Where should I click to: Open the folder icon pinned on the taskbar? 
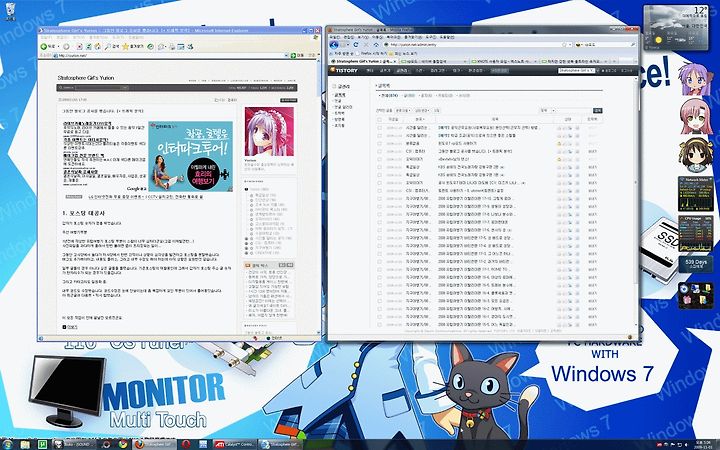pyautogui.click(x=25, y=444)
